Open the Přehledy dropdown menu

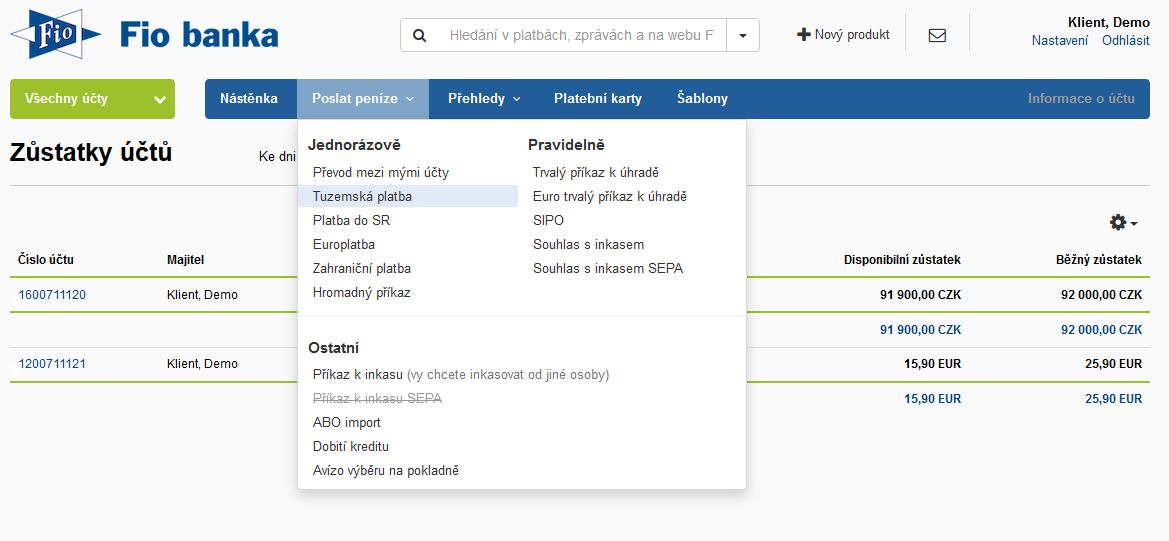click(x=484, y=98)
